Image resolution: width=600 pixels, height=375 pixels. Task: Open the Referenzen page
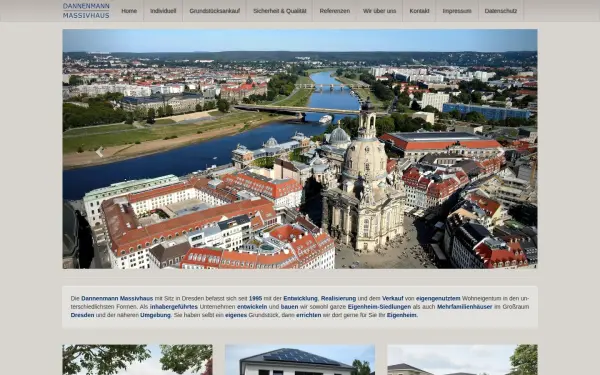[335, 11]
